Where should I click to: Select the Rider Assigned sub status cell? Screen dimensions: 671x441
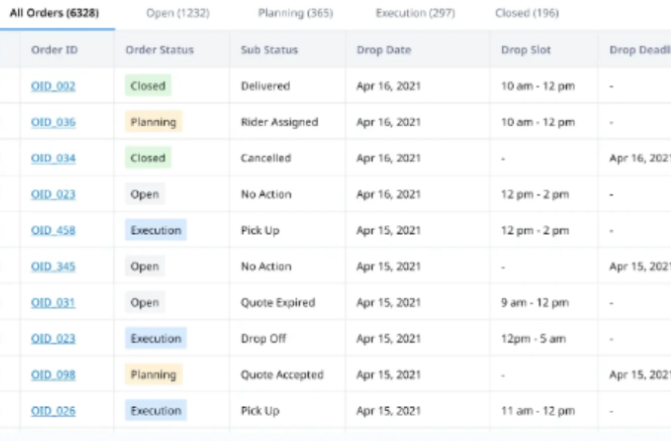pos(279,122)
